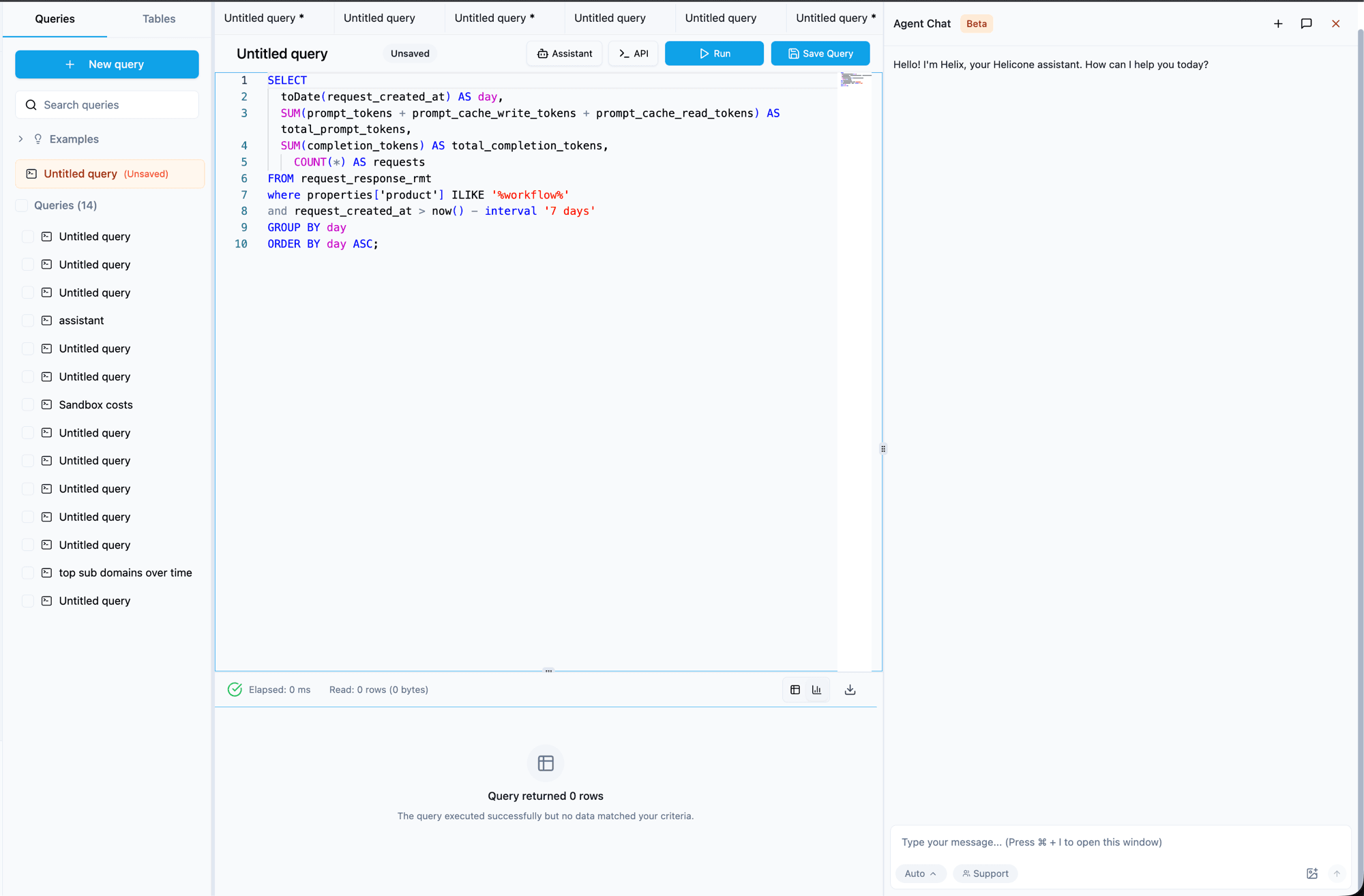The image size is (1364, 896).
Task: Click the Query returned 0 rows message
Action: (546, 796)
